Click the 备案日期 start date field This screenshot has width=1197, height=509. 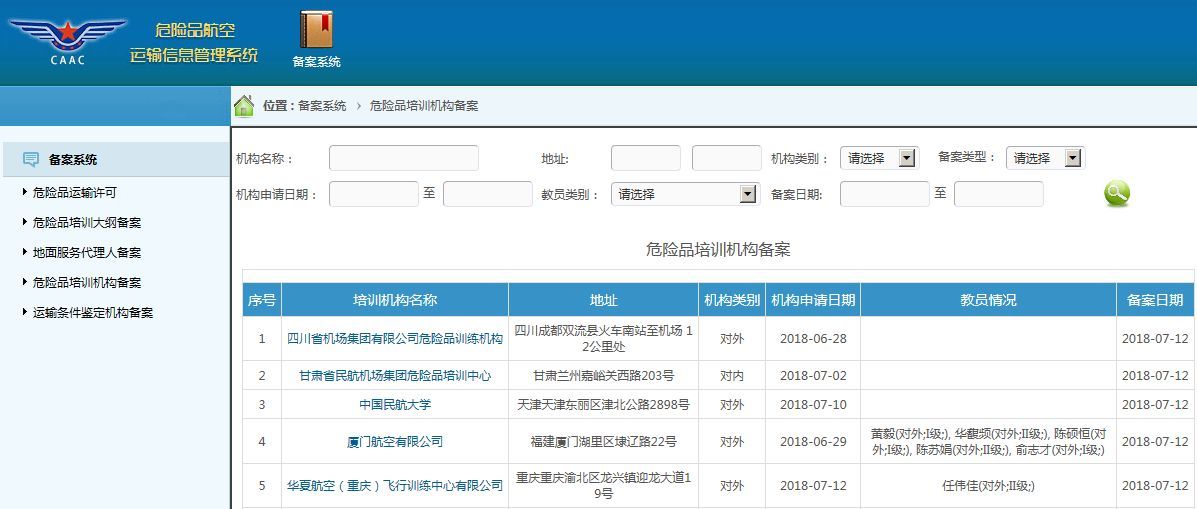pyautogui.click(x=885, y=194)
